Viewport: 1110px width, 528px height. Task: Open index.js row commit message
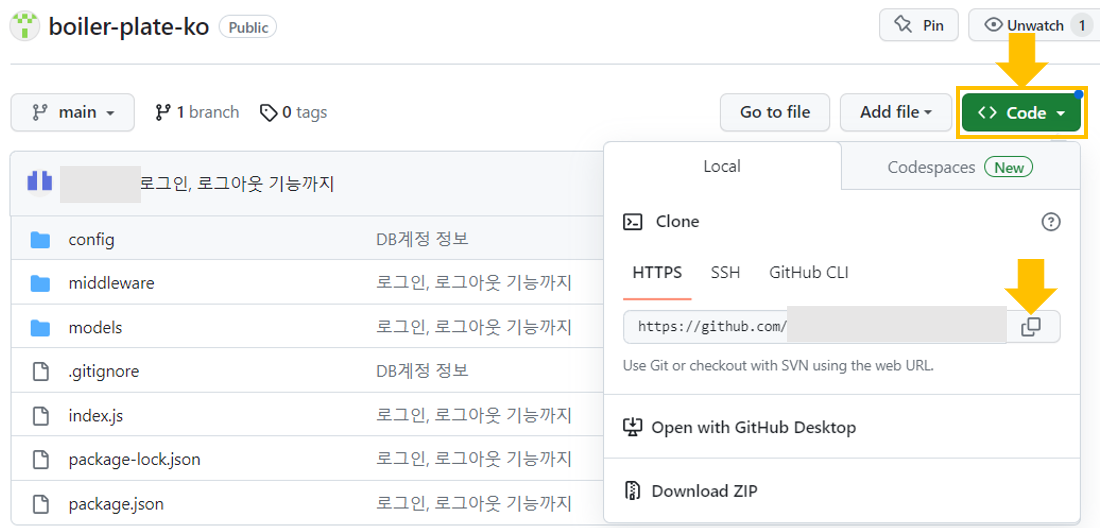coord(474,415)
